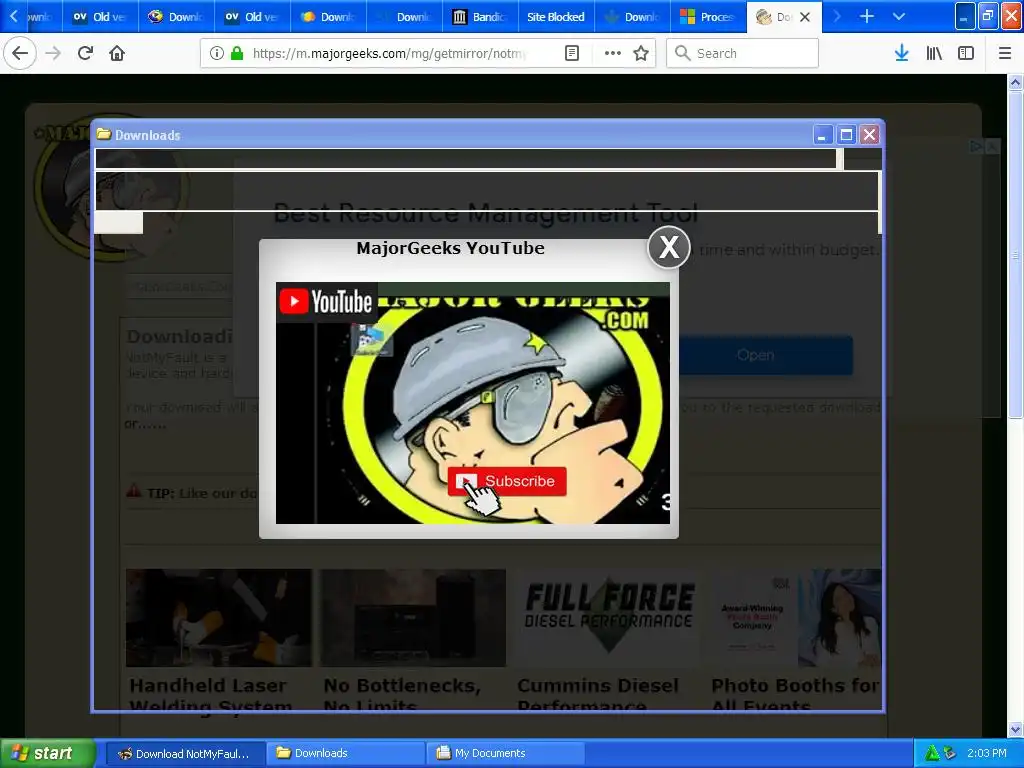The width and height of the screenshot is (1024, 768).
Task: Click the Downloads folder icon in title bar
Action: point(103,135)
